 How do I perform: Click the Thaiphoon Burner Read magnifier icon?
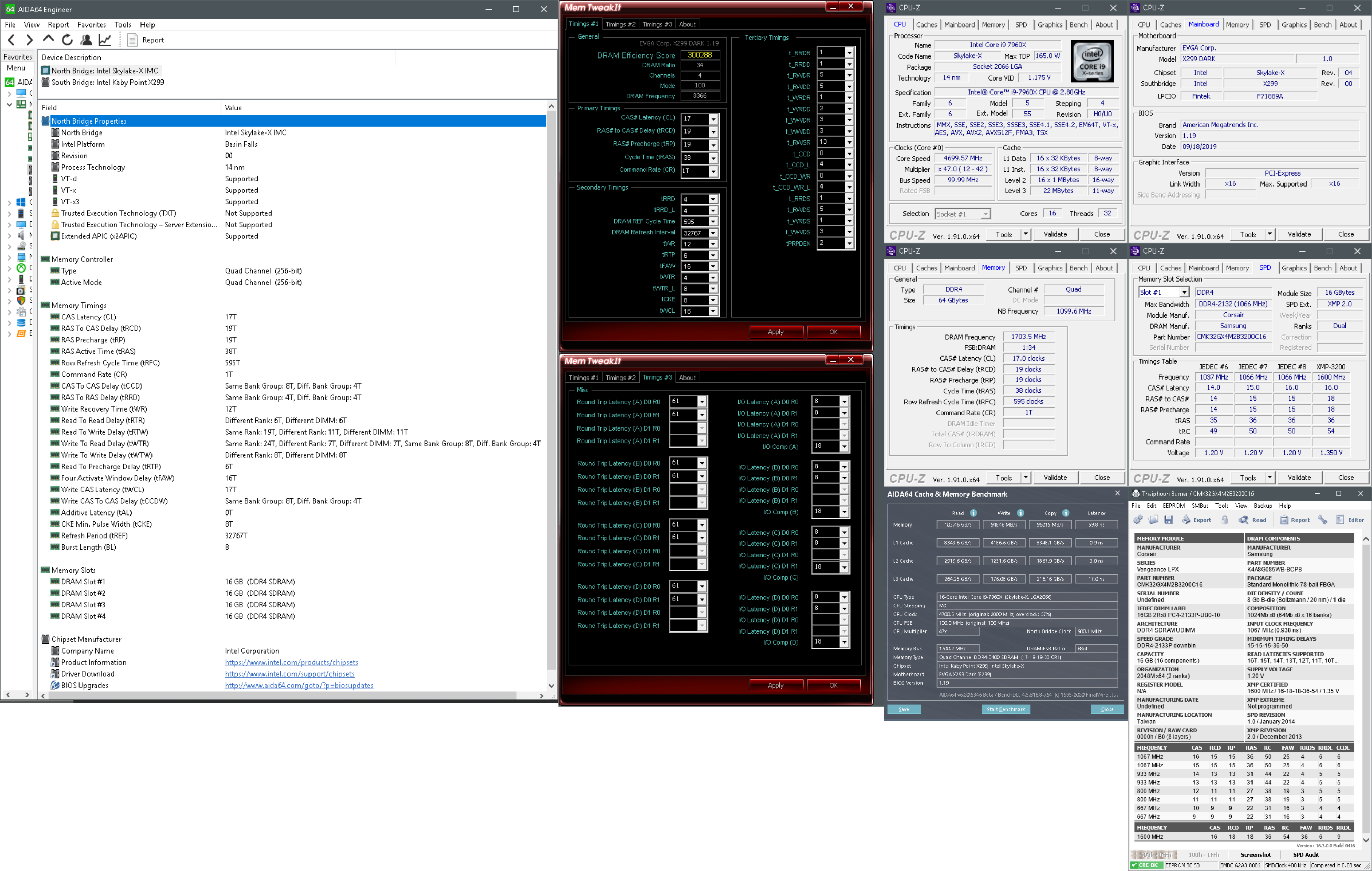1244,520
